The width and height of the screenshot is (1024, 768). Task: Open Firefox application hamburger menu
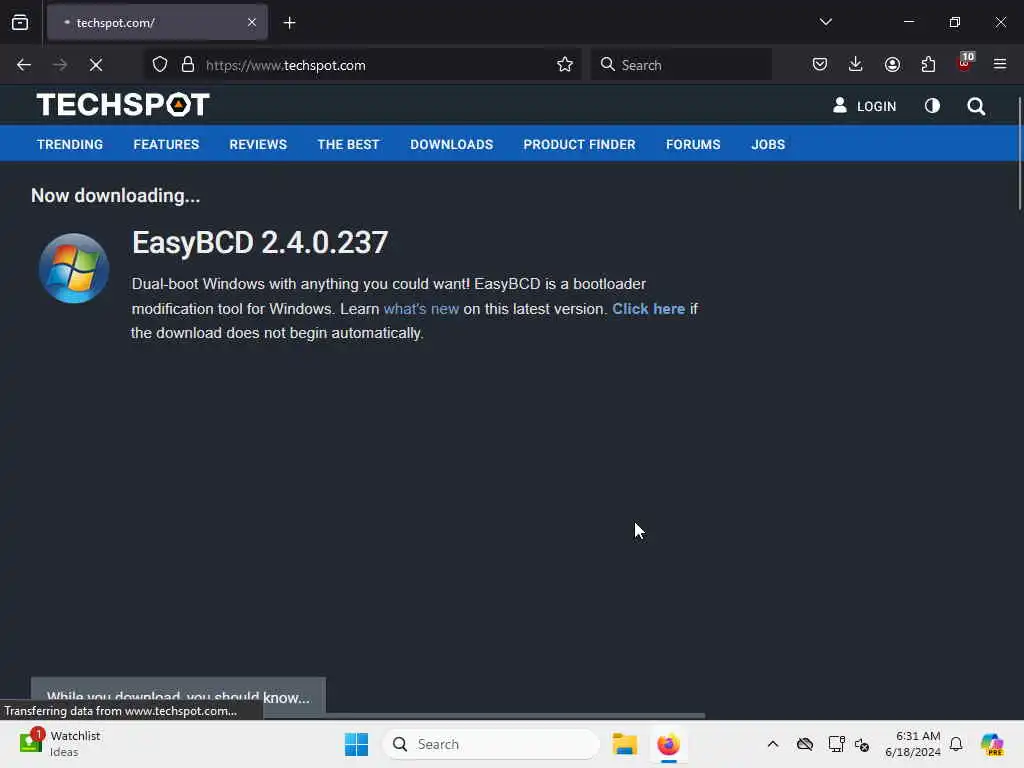[x=1000, y=65]
